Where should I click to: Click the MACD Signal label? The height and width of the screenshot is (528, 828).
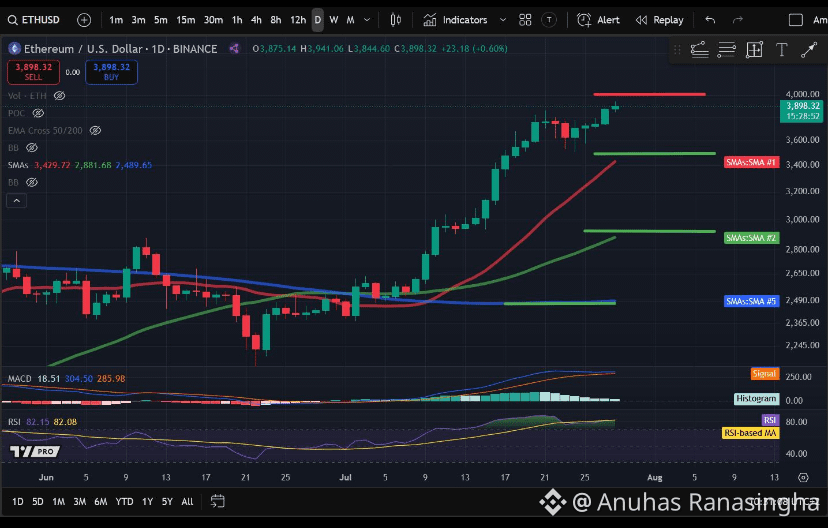click(764, 374)
